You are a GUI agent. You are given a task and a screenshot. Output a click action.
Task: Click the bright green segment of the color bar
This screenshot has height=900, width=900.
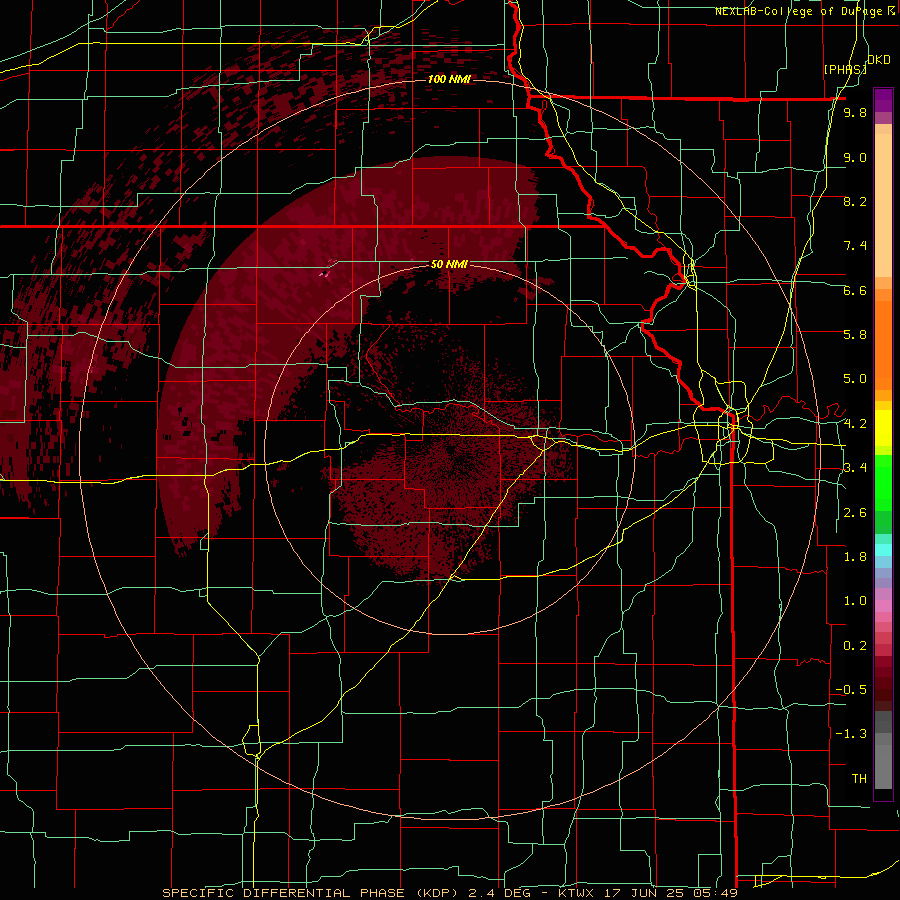point(883,483)
